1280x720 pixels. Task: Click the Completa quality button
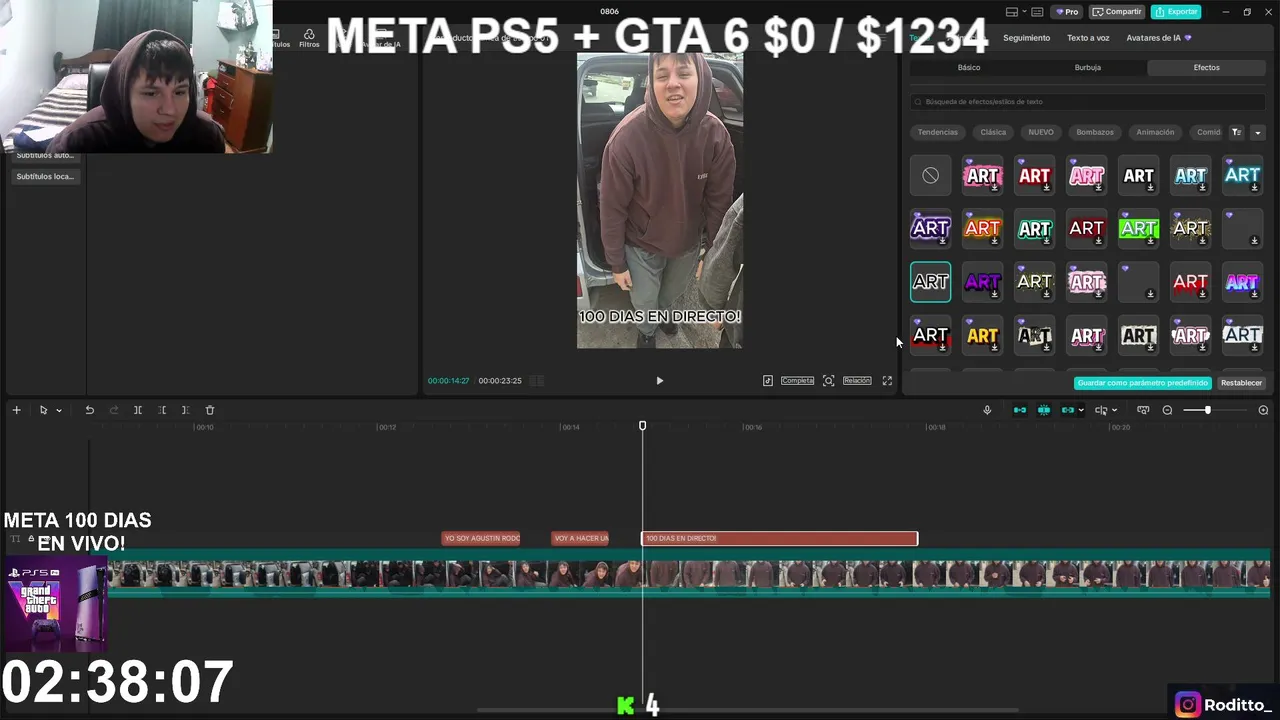[x=797, y=381]
